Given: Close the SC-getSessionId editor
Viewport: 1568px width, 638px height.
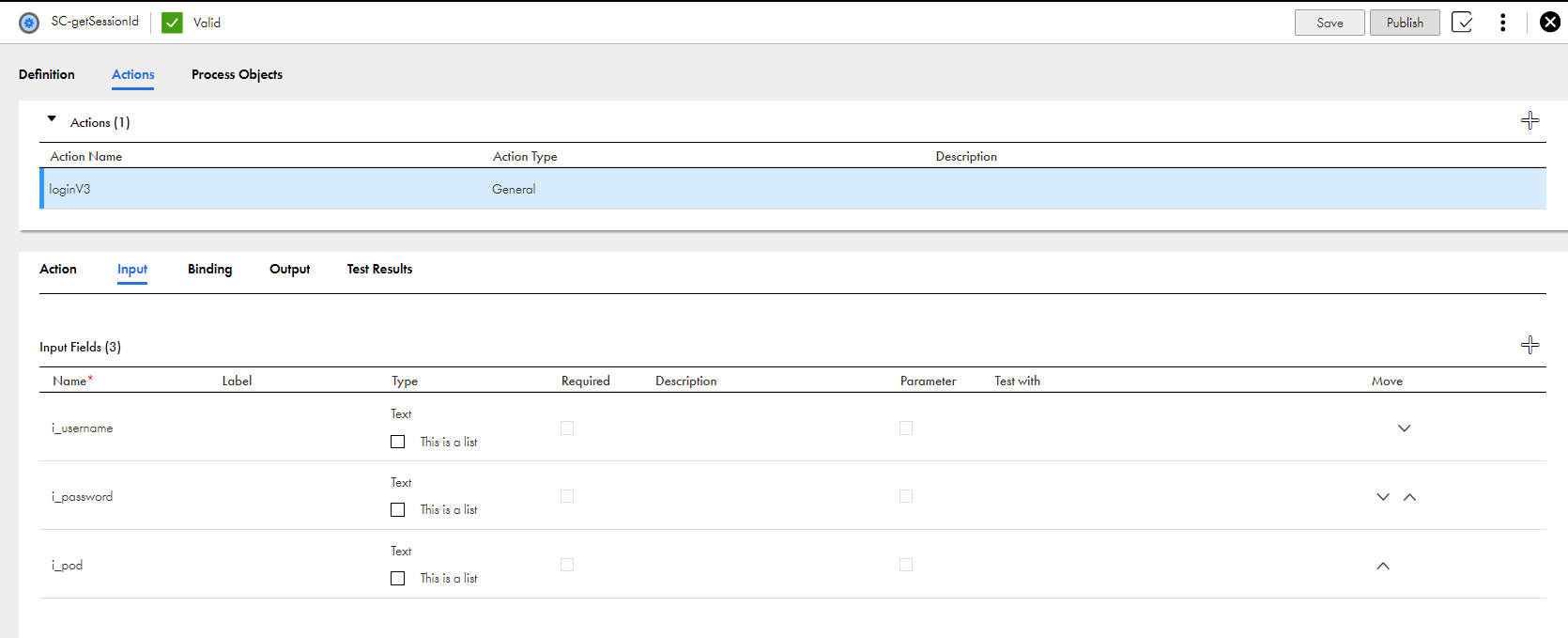Looking at the screenshot, I should click(x=1550, y=23).
